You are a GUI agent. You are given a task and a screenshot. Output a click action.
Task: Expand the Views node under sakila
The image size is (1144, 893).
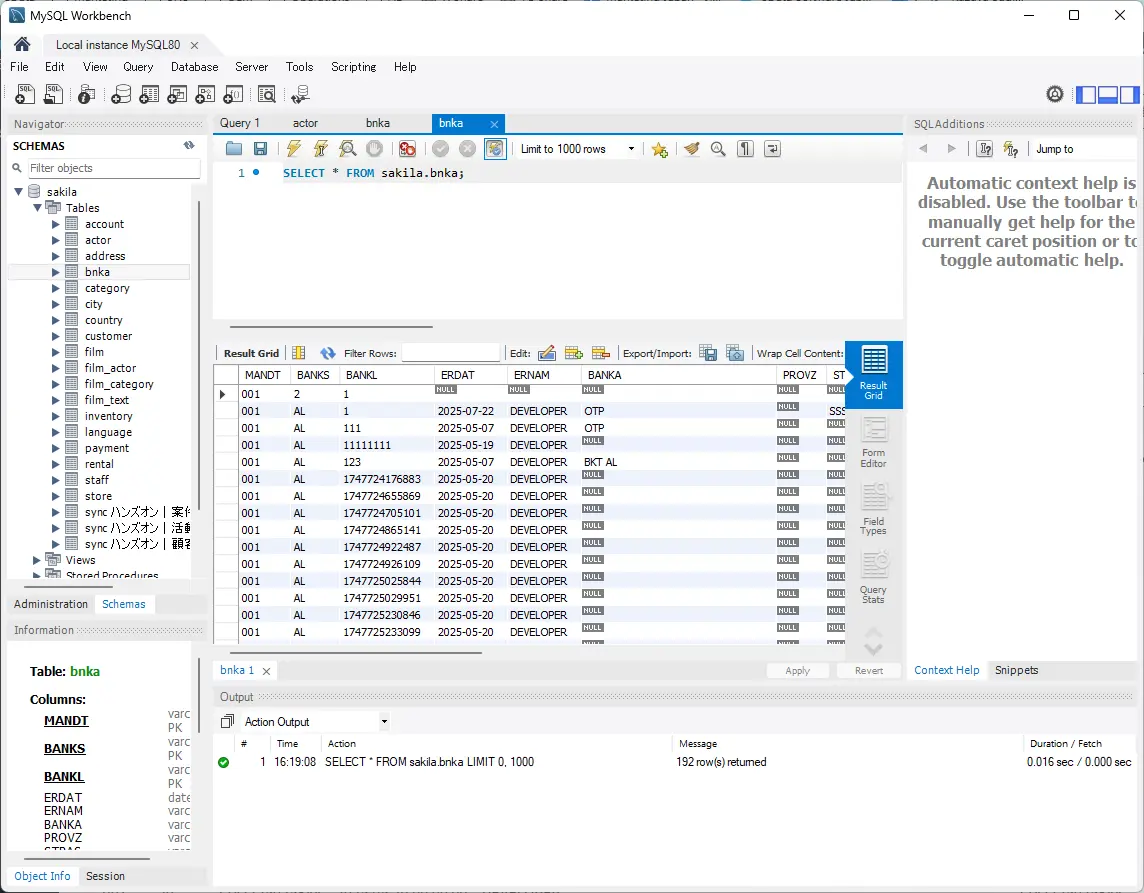pyautogui.click(x=35, y=559)
